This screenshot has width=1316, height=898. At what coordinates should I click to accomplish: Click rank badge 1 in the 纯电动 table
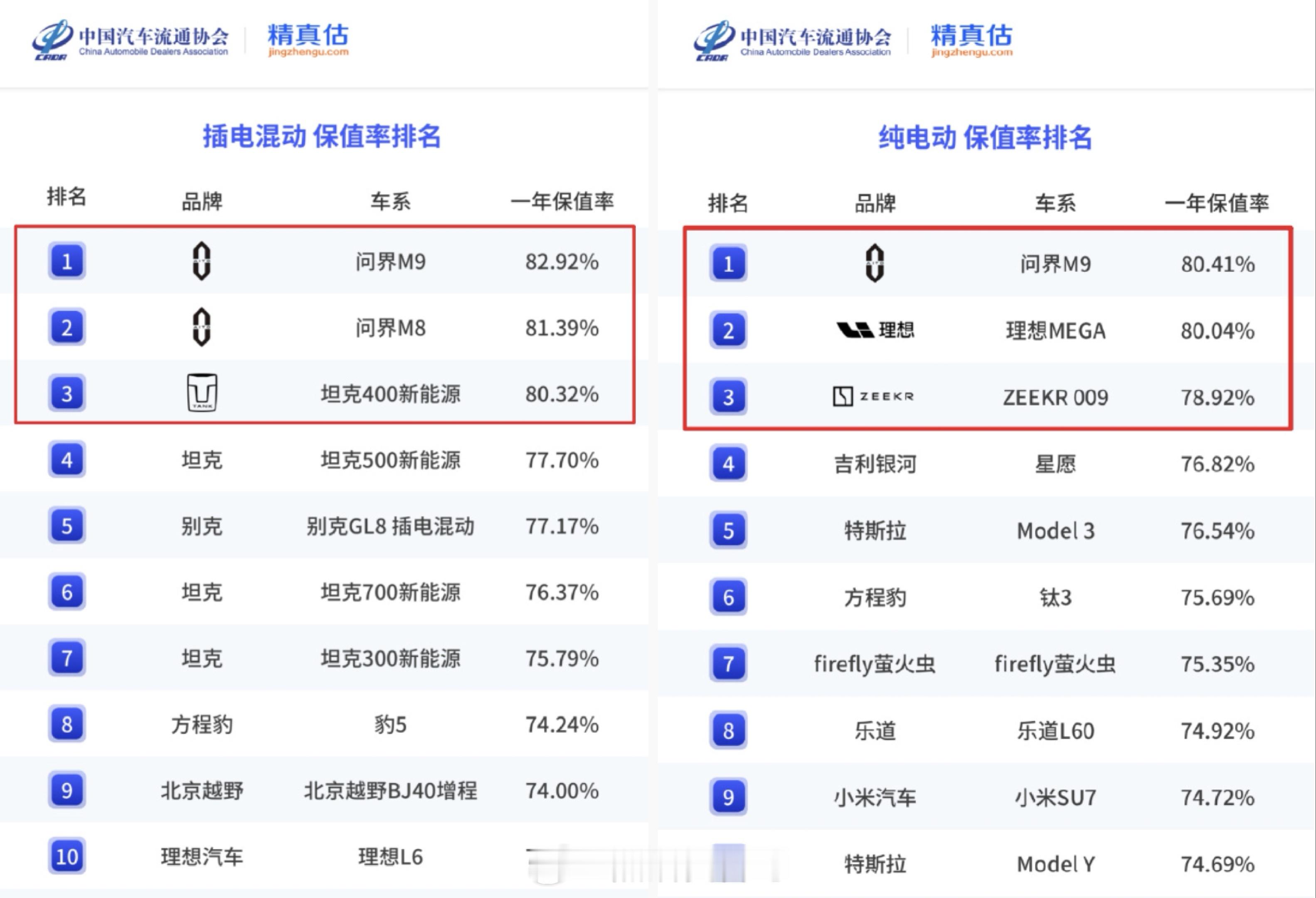tap(728, 263)
